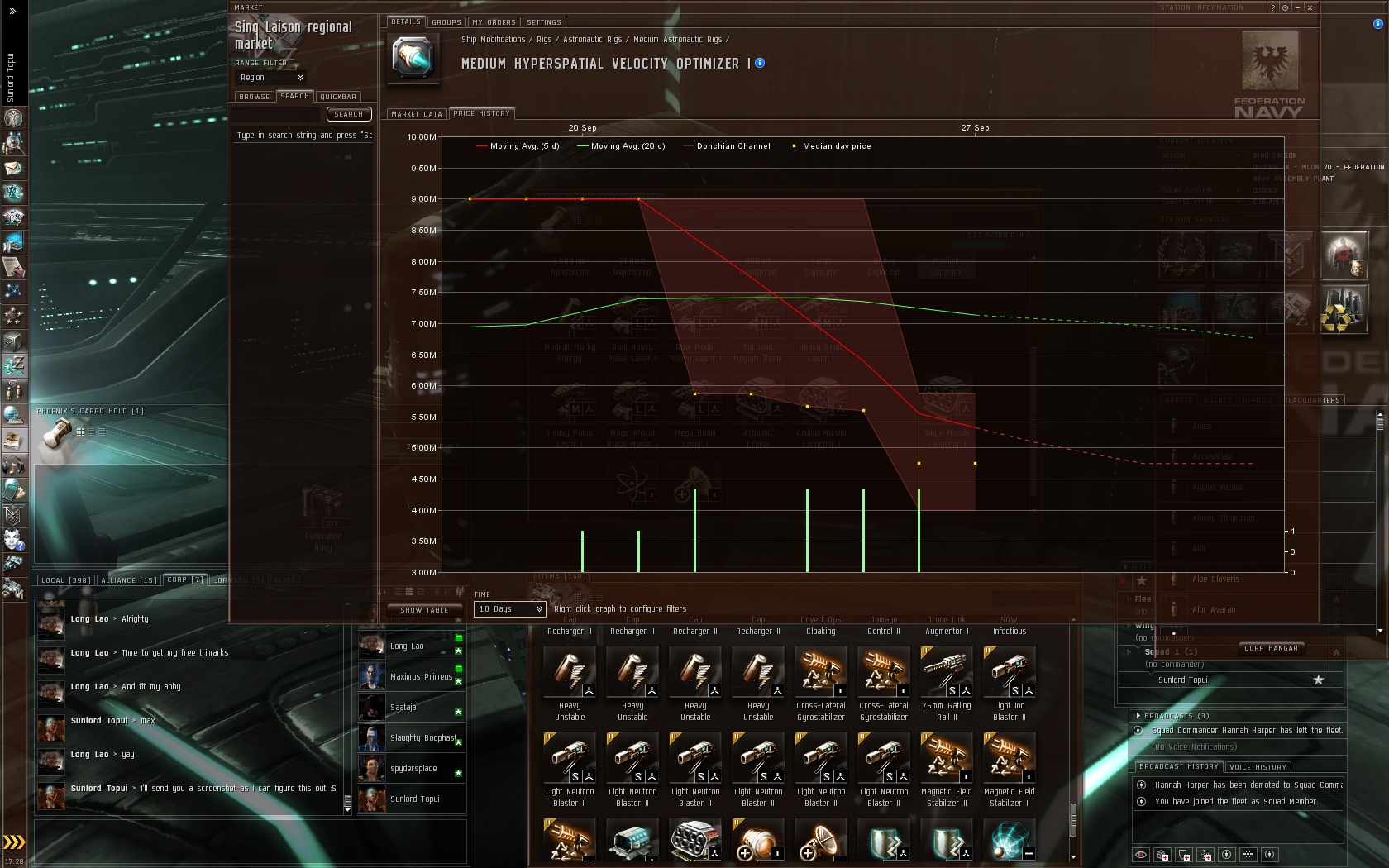Click the station guests list scrollbar handle
The image size is (1389, 868).
click(x=1380, y=421)
